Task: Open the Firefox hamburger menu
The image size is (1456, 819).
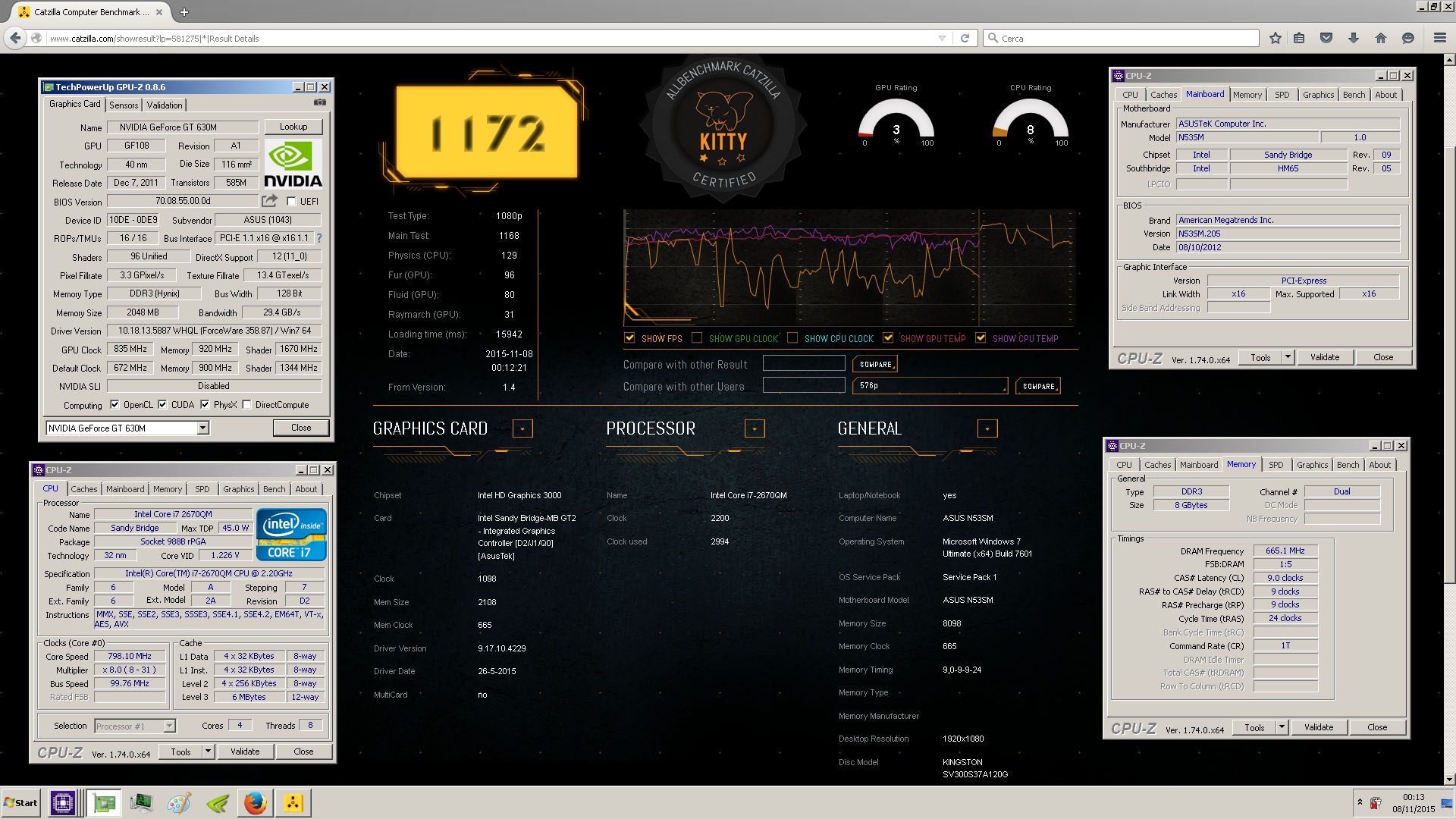Action: click(1439, 38)
